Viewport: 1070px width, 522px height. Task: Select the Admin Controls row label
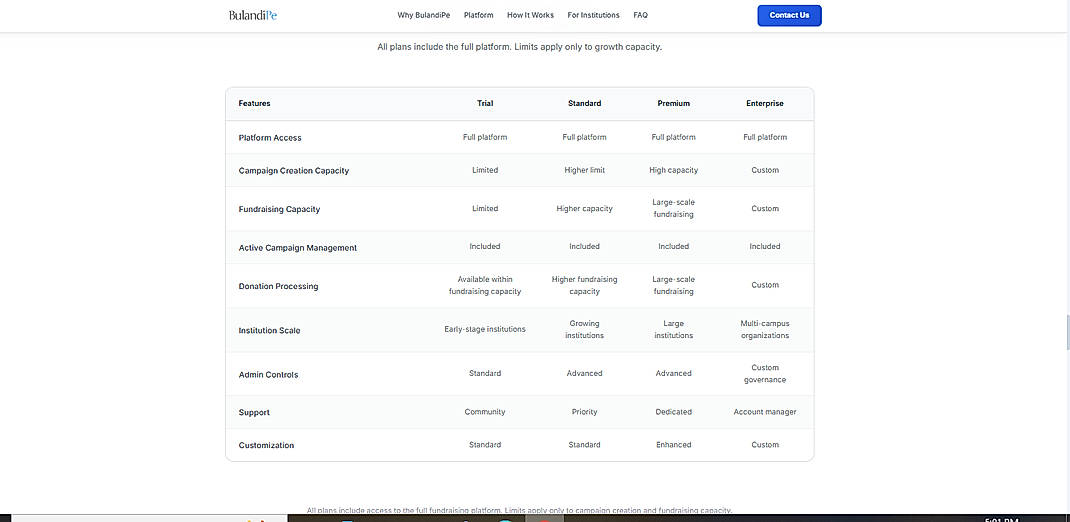point(268,375)
